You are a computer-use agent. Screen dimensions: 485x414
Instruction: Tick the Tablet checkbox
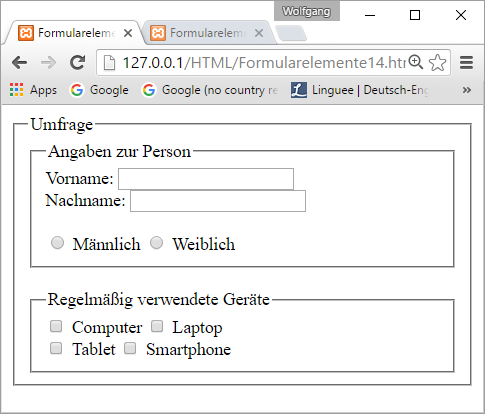click(56, 348)
